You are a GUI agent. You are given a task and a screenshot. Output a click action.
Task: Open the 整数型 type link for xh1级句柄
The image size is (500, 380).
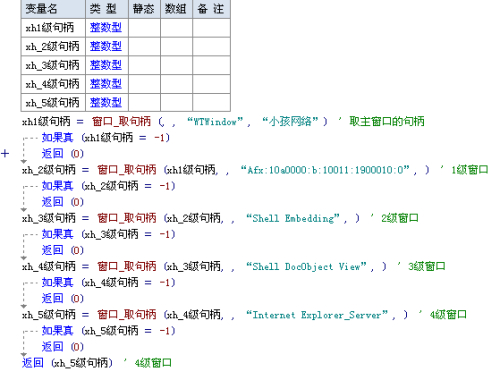[106, 28]
